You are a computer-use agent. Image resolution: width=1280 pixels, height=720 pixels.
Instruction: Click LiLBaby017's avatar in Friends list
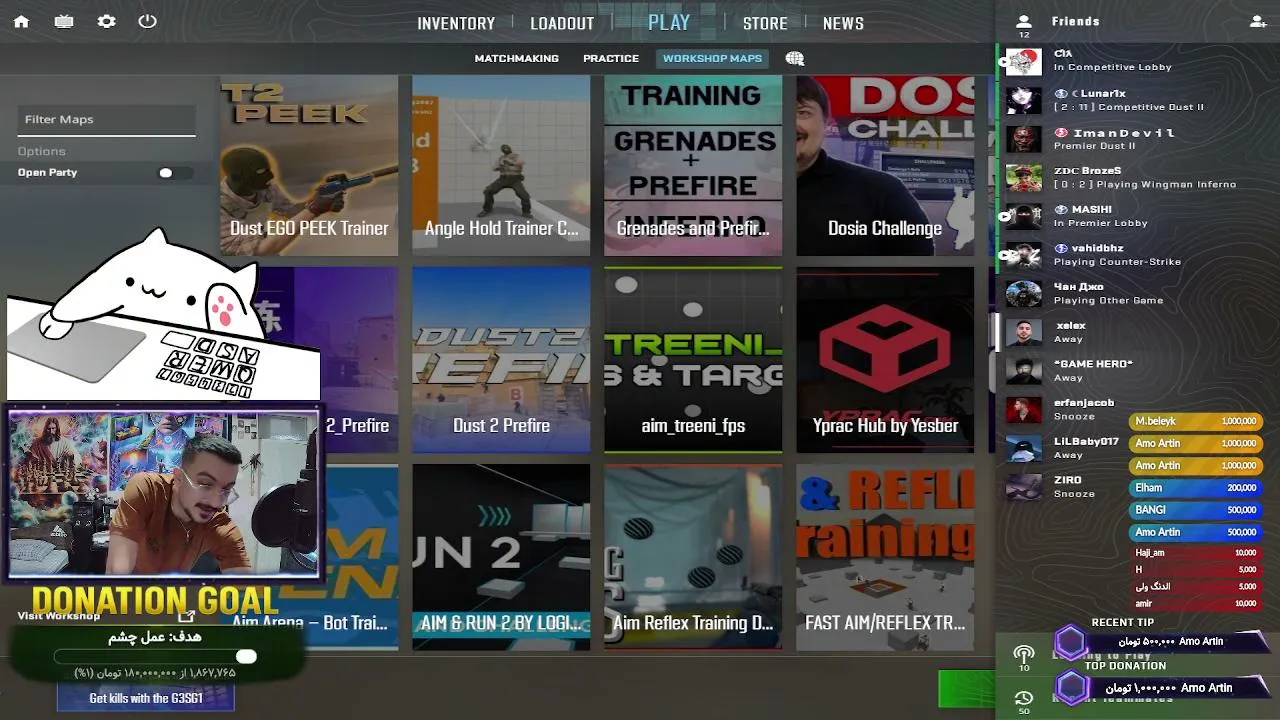(x=1023, y=448)
